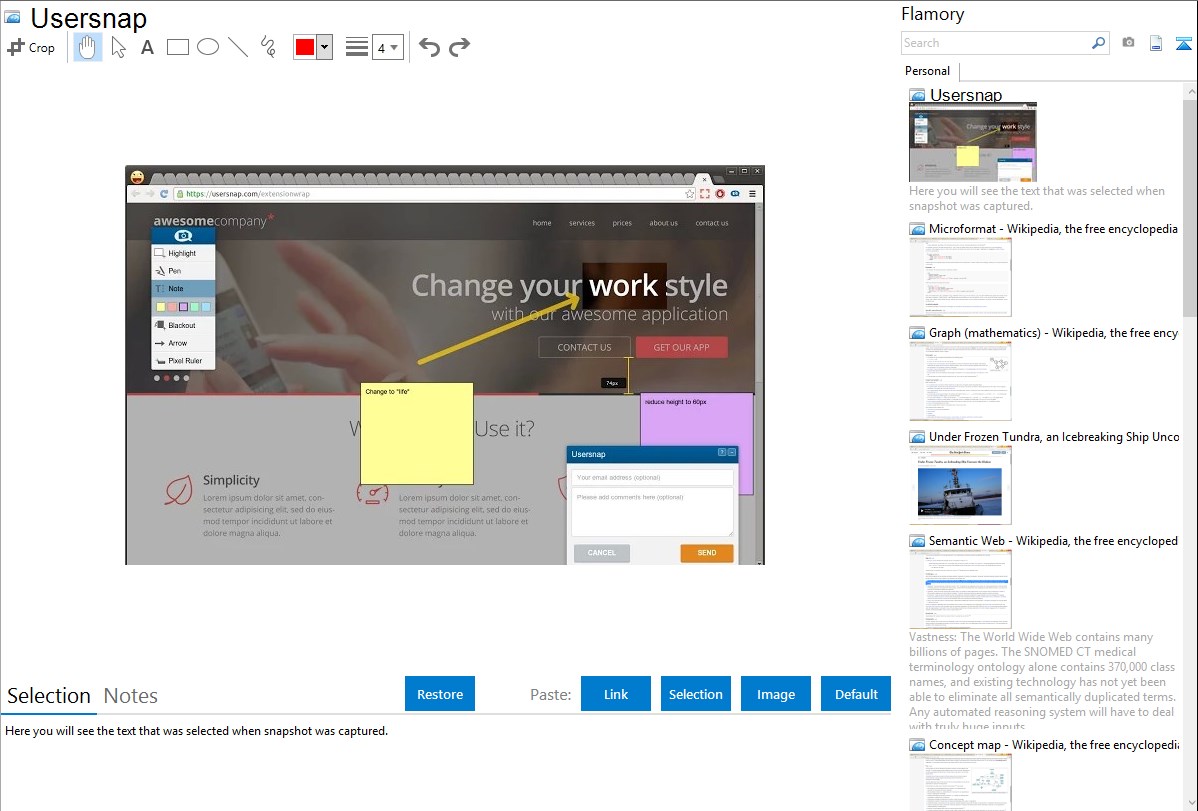Viewport: 1198px width, 811px height.
Task: Paste the Selection button
Action: tap(696, 694)
